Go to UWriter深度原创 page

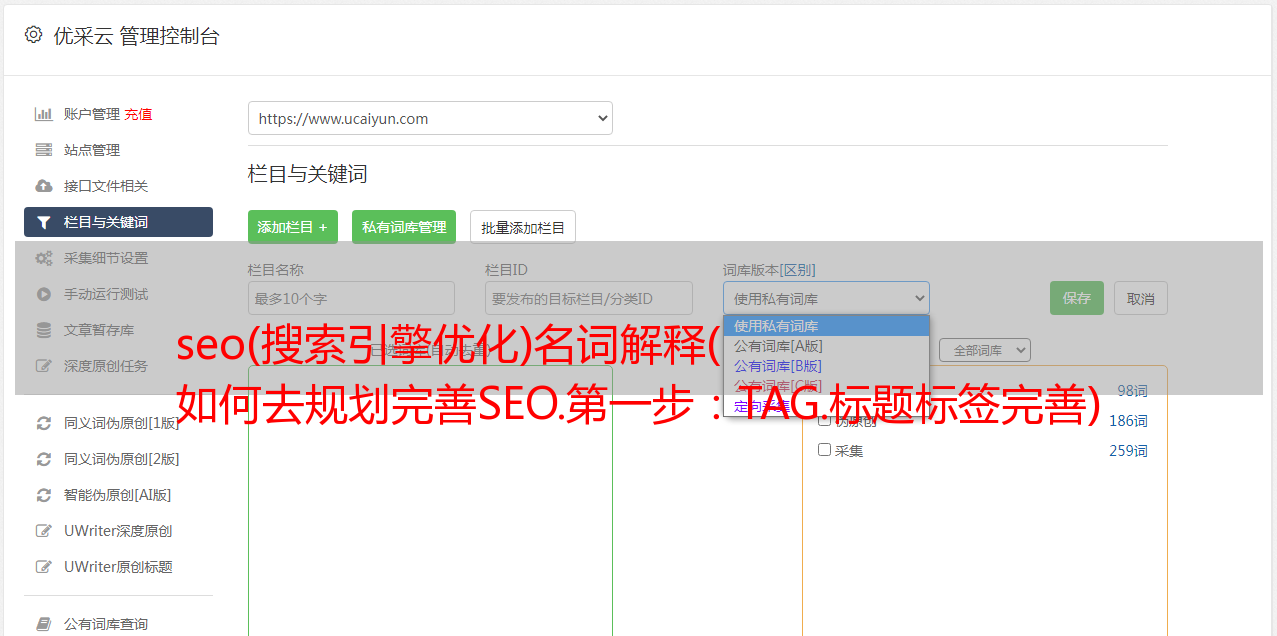[118, 531]
